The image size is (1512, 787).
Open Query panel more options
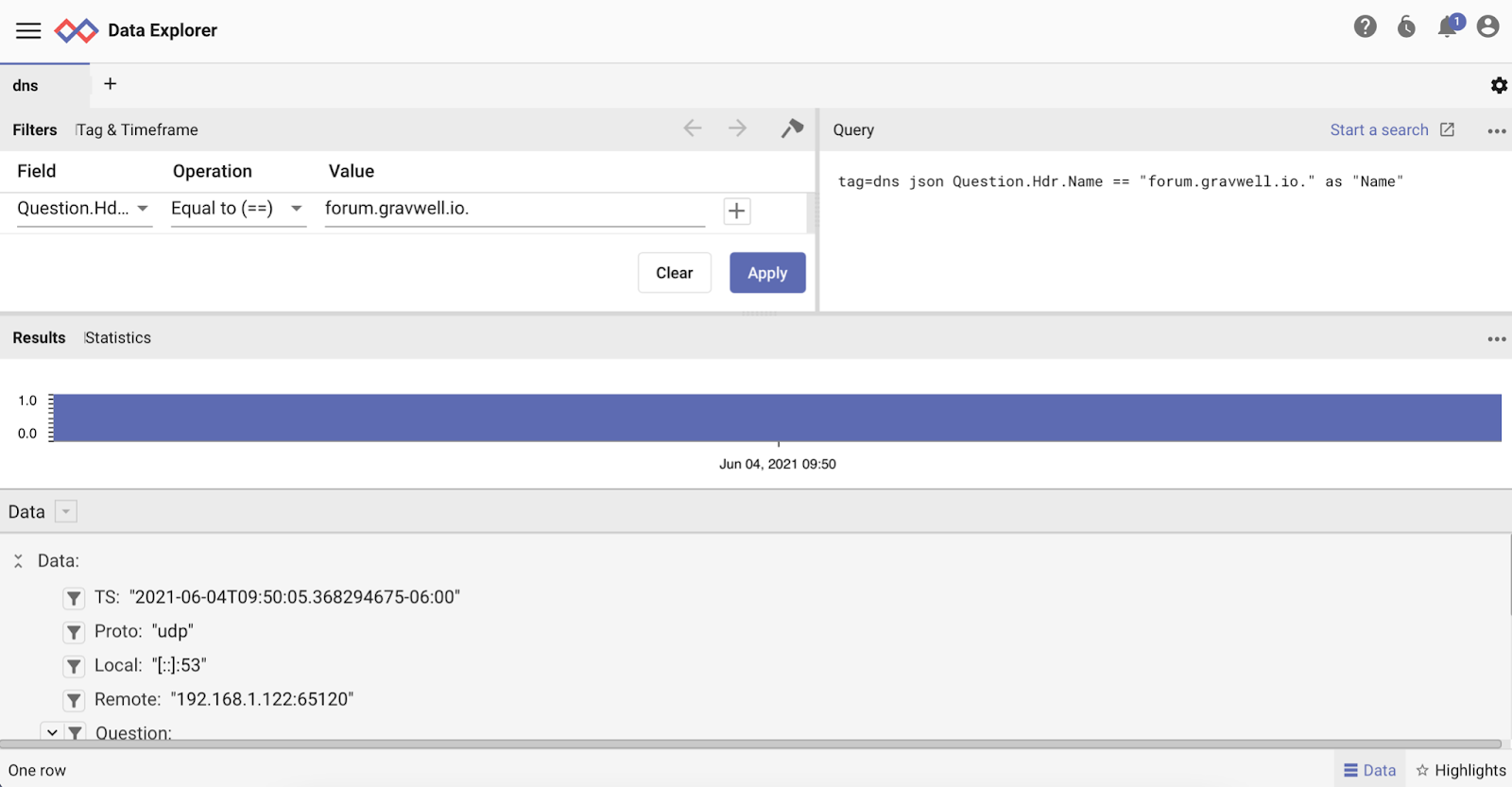[1497, 131]
